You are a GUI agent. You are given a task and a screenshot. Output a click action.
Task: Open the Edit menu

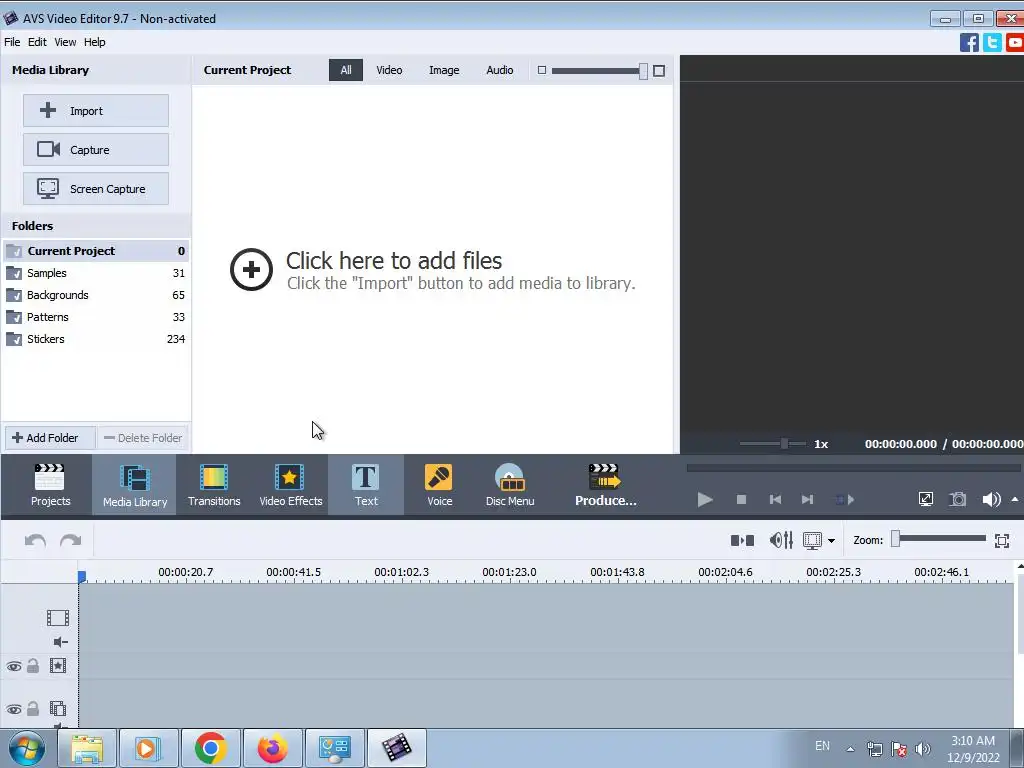point(37,42)
